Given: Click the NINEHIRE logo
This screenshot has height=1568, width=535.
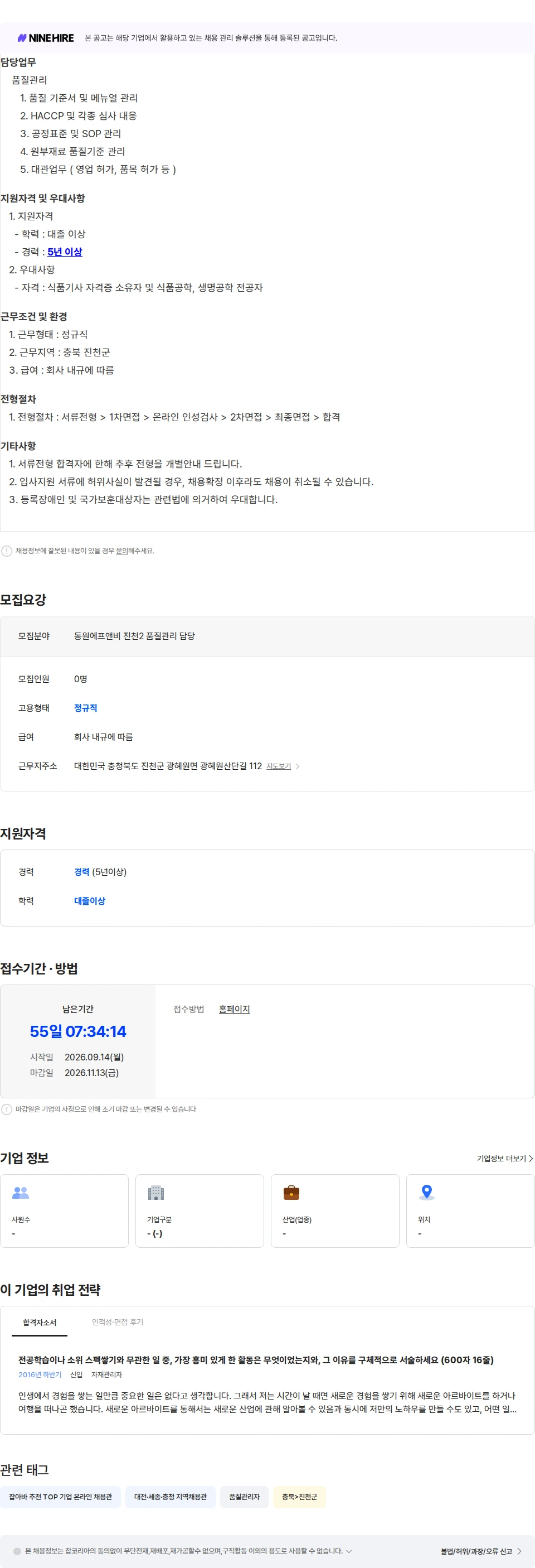Looking at the screenshot, I should (46, 38).
